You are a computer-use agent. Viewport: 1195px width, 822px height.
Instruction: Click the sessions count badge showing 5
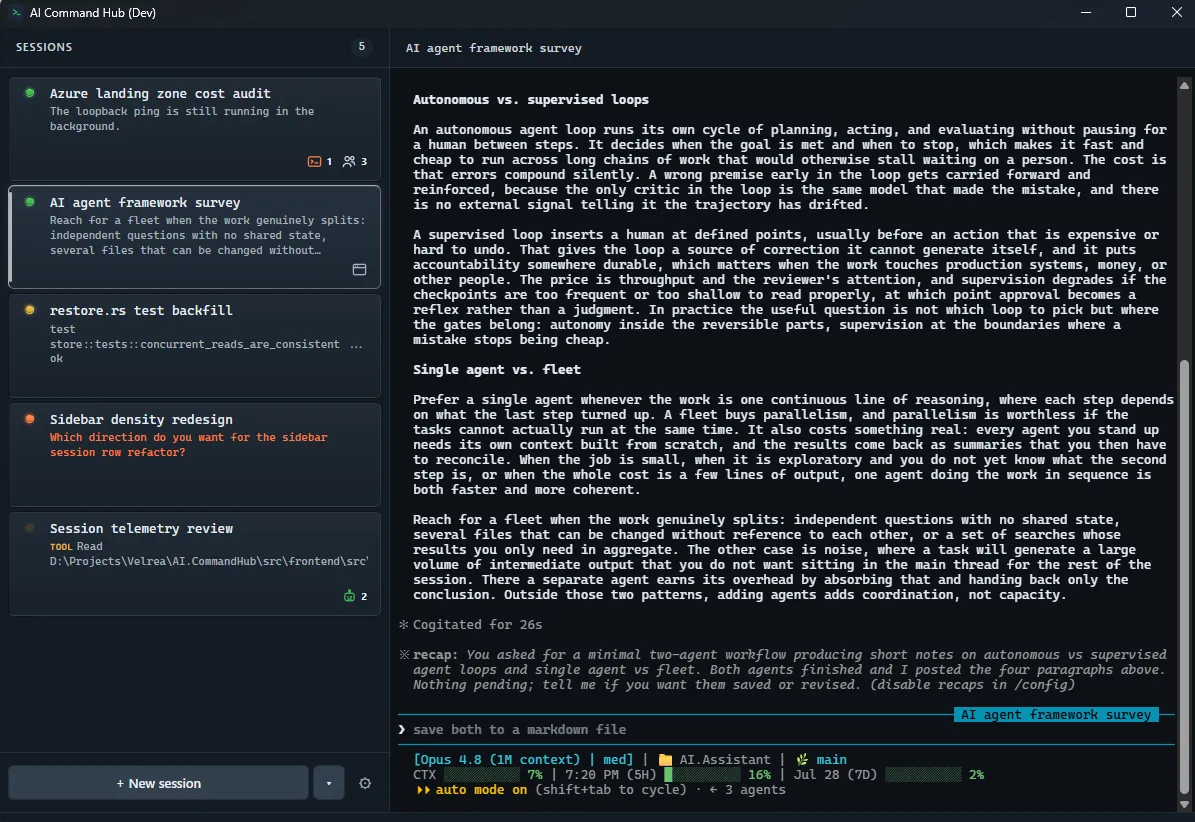[x=361, y=47]
